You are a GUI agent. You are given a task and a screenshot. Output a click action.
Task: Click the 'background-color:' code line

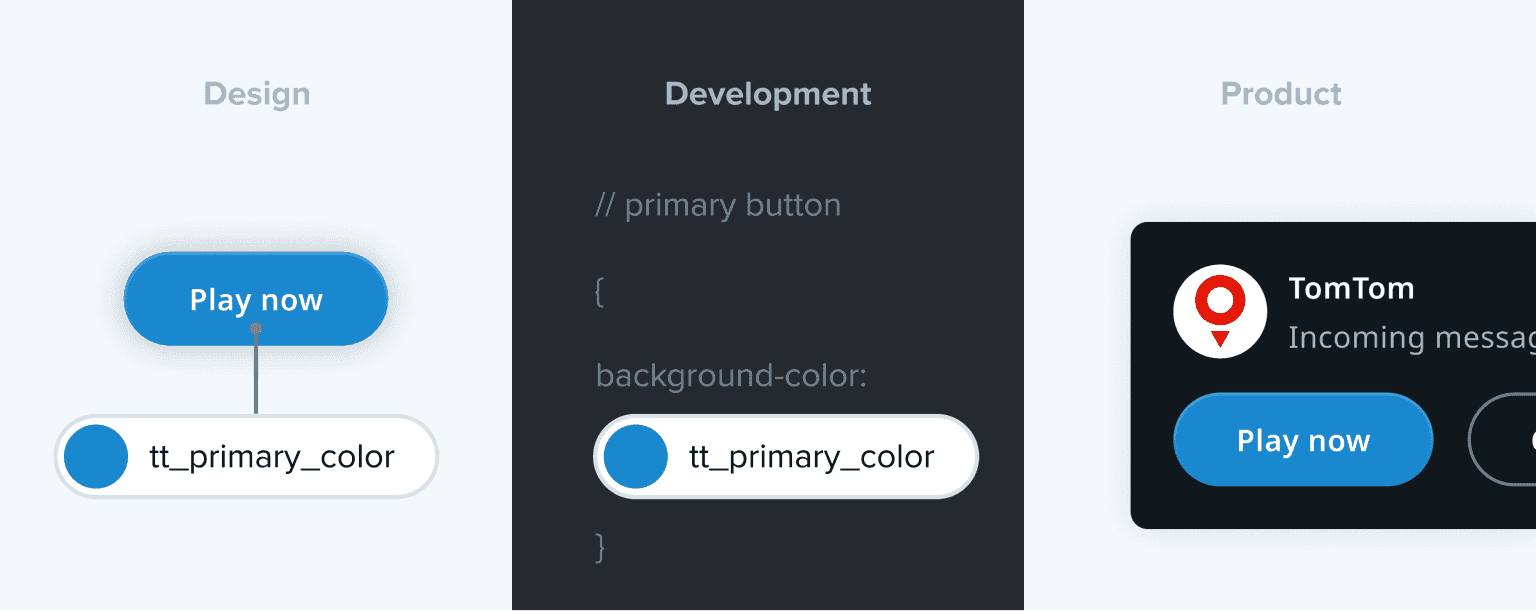pyautogui.click(x=731, y=376)
